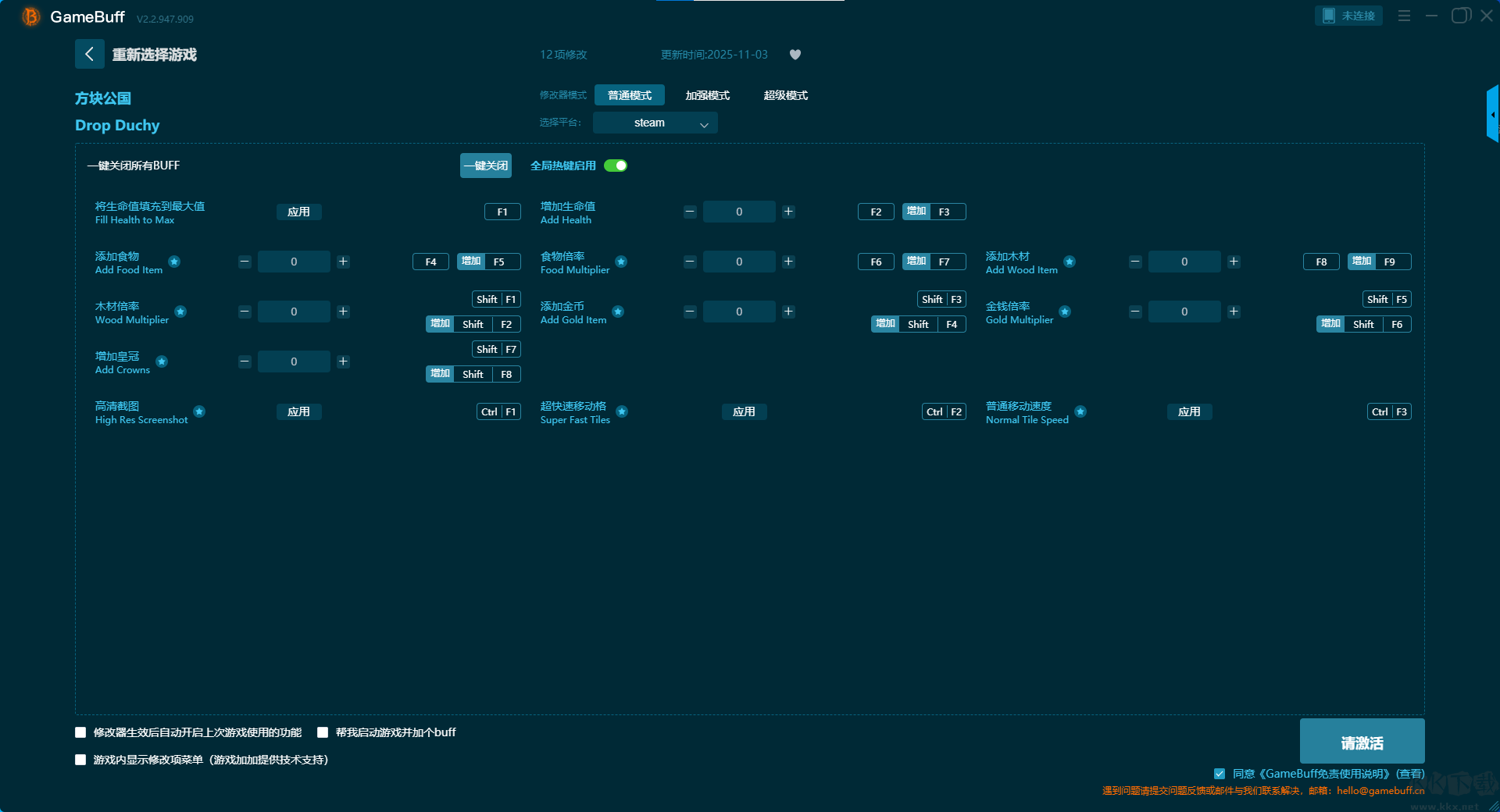
Task: Click the 增加 F9 hotkey for Add Wood Item
Action: [1380, 262]
